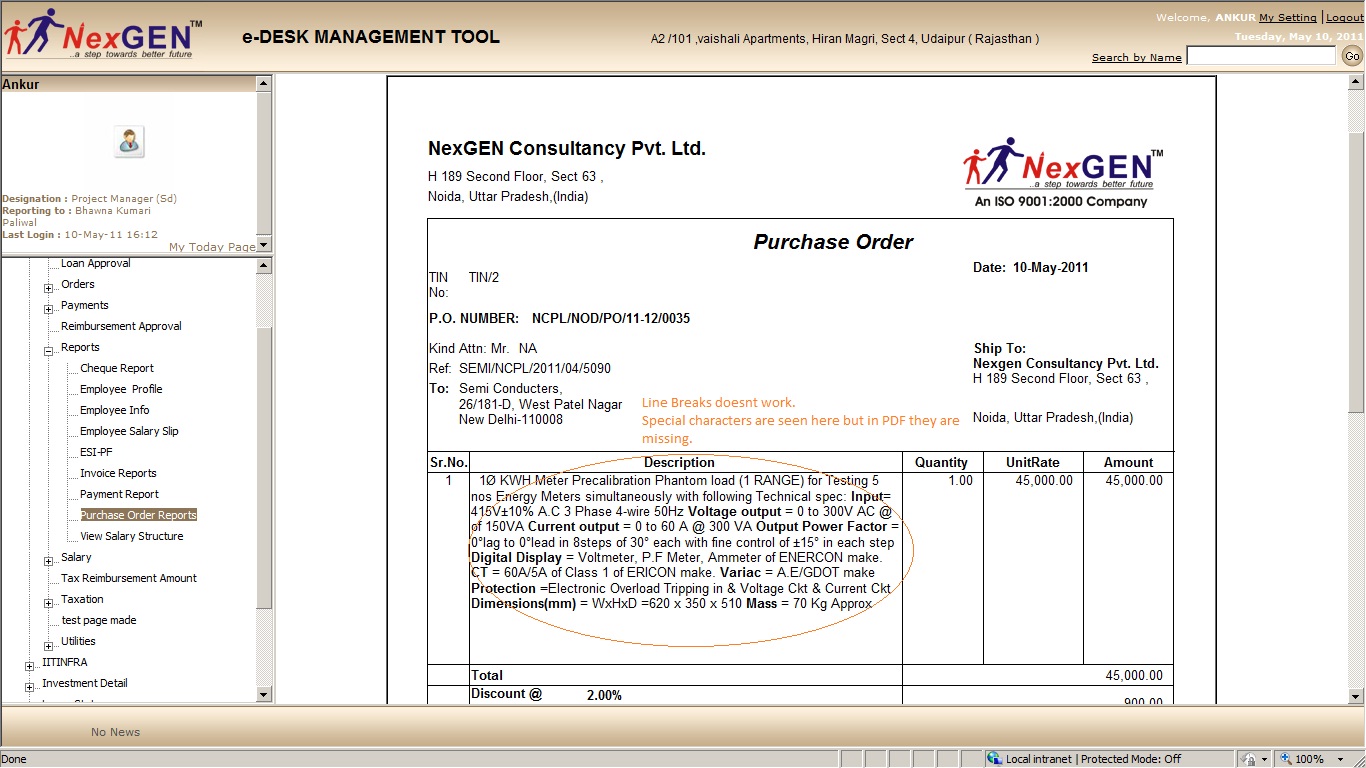Expand the Taxation tree node
1366x768 pixels.
pos(48,603)
